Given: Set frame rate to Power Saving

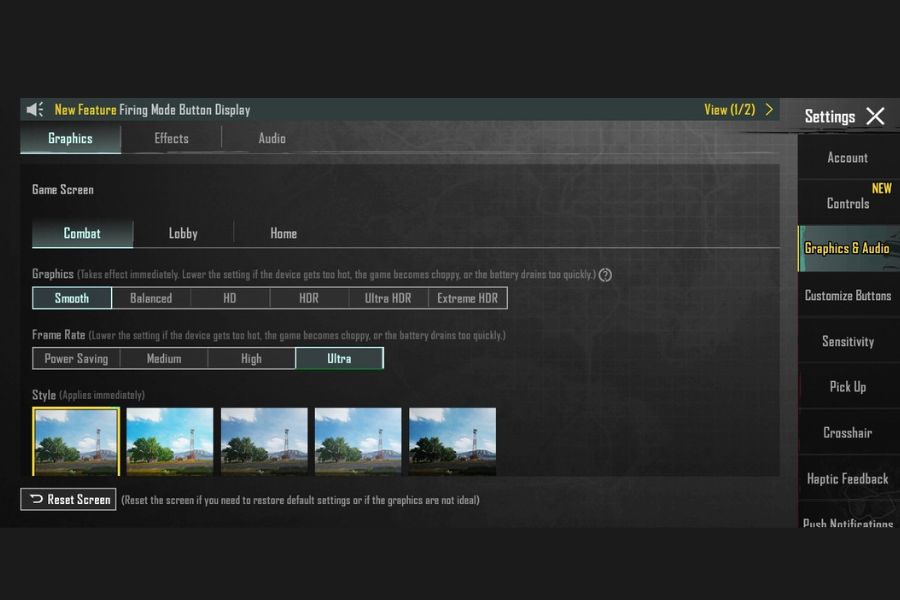Looking at the screenshot, I should (76, 358).
